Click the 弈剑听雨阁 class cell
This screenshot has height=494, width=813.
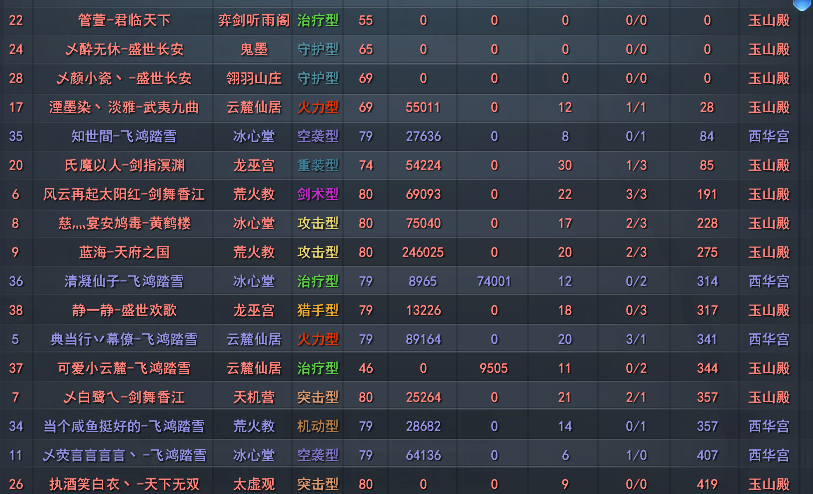[x=254, y=20]
